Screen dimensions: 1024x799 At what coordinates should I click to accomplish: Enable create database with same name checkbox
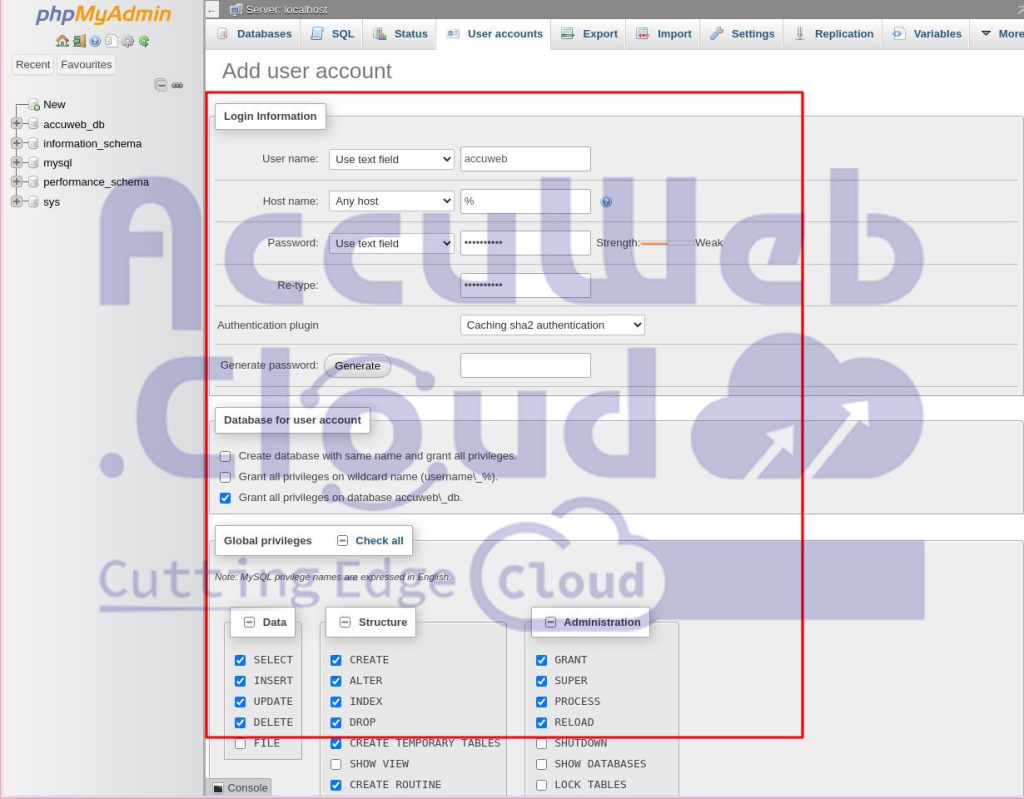pyautogui.click(x=225, y=456)
